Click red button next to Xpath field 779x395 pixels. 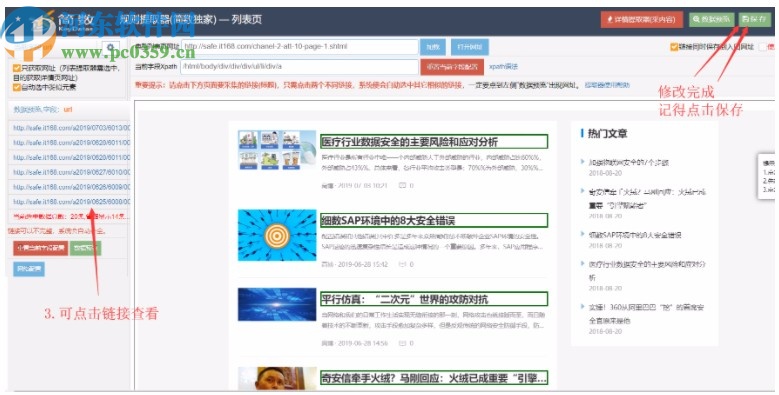[452, 67]
